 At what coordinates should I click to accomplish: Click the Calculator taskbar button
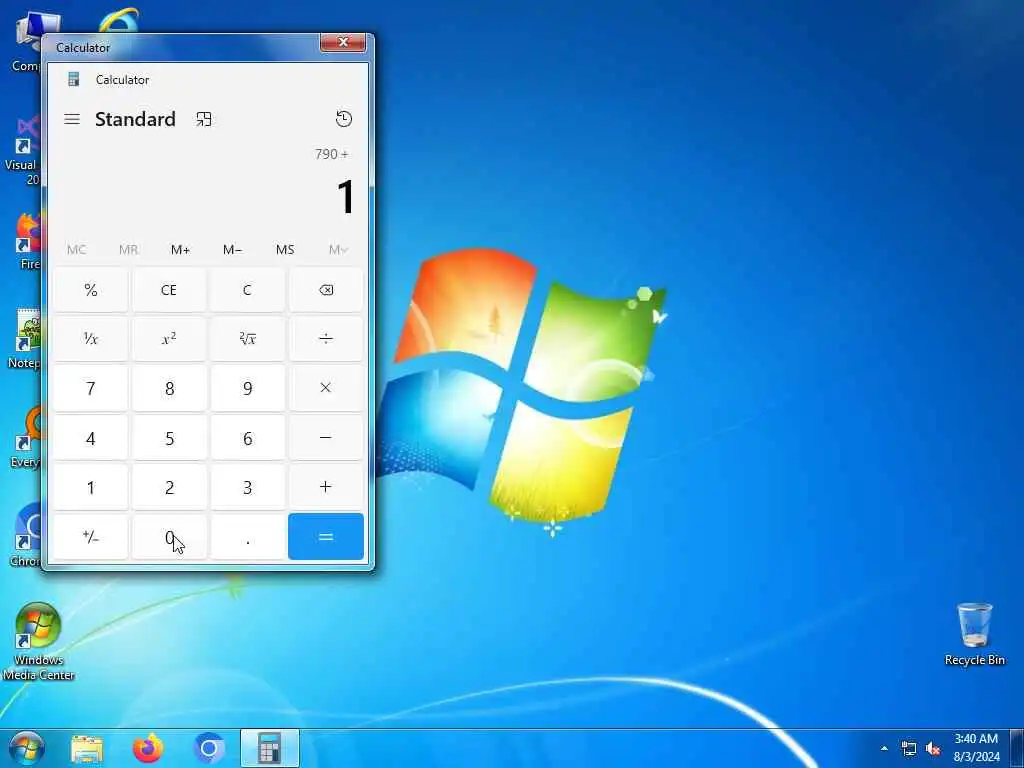[x=270, y=748]
